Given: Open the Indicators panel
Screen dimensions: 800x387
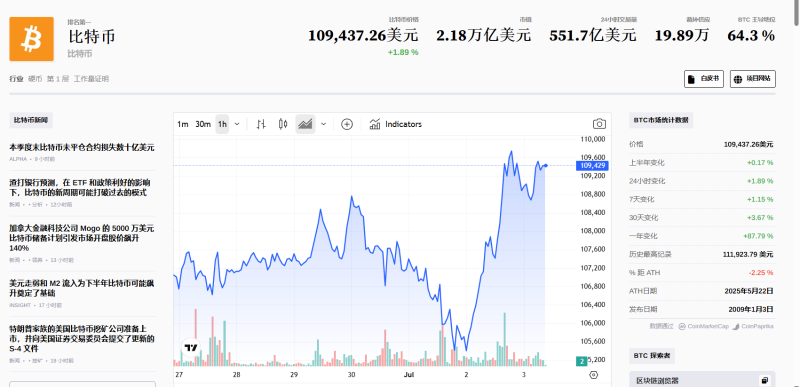Looking at the screenshot, I should 396,124.
